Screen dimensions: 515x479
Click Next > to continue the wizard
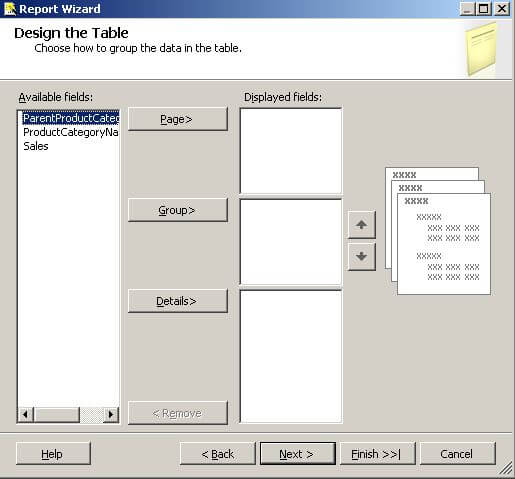point(298,454)
